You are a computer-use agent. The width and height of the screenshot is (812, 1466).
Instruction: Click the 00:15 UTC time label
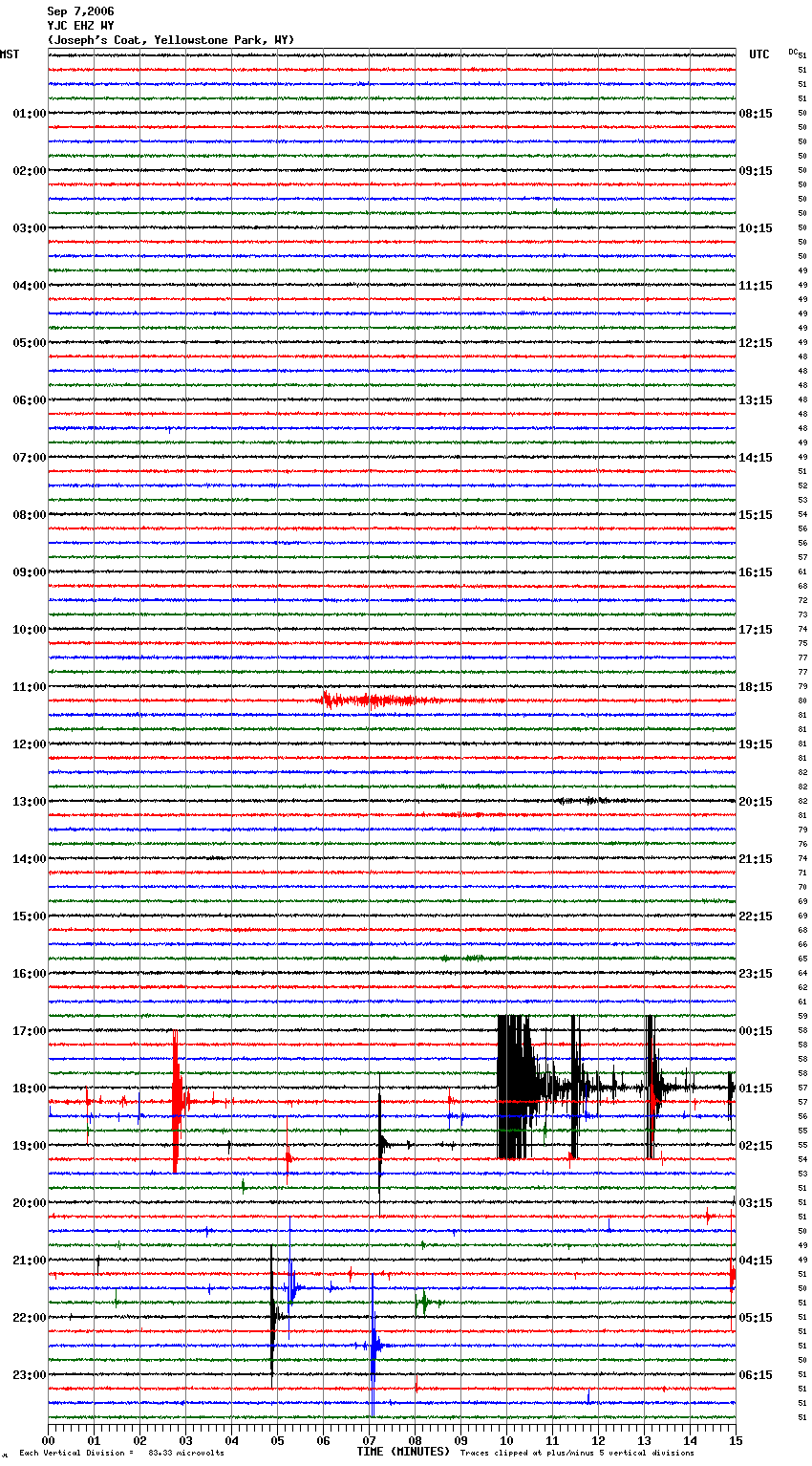tap(756, 1031)
